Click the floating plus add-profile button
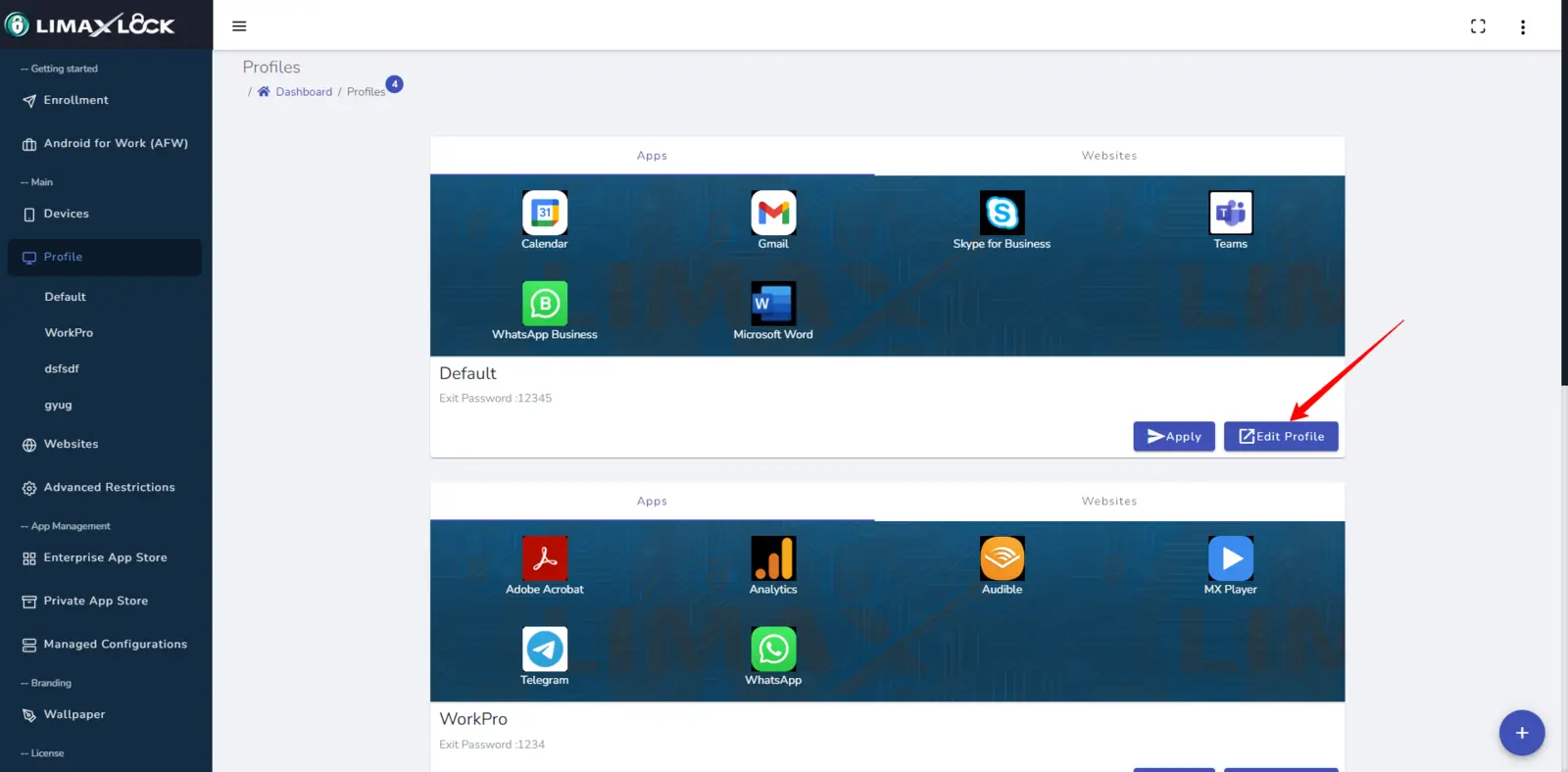The height and width of the screenshot is (772, 1568). [x=1522, y=733]
